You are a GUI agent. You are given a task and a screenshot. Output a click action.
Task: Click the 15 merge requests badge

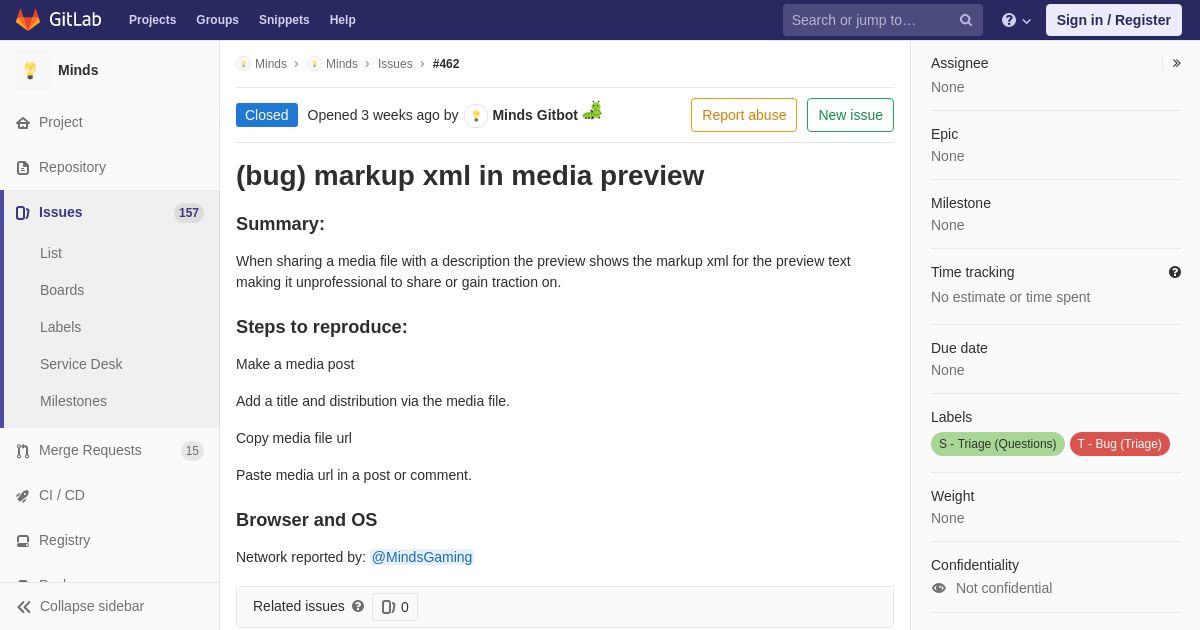pyautogui.click(x=192, y=451)
